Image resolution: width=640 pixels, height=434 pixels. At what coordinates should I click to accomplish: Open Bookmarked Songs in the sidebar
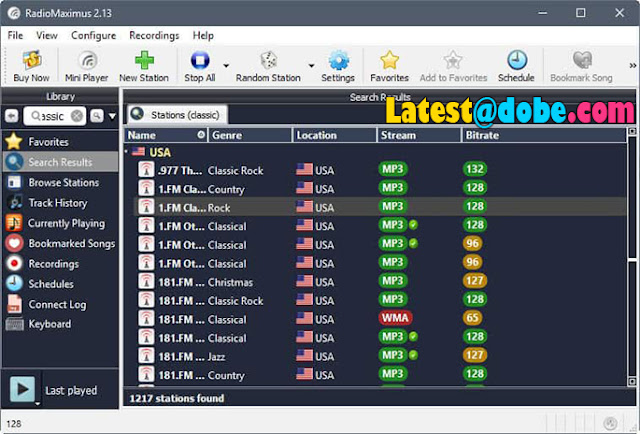coord(60,243)
